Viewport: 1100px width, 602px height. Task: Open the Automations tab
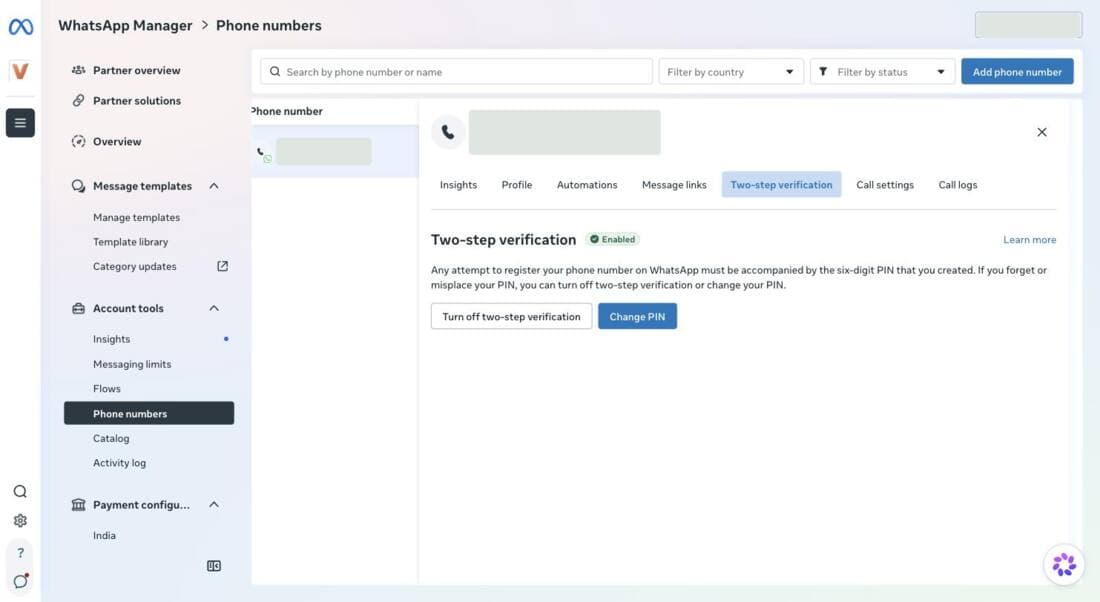click(587, 185)
